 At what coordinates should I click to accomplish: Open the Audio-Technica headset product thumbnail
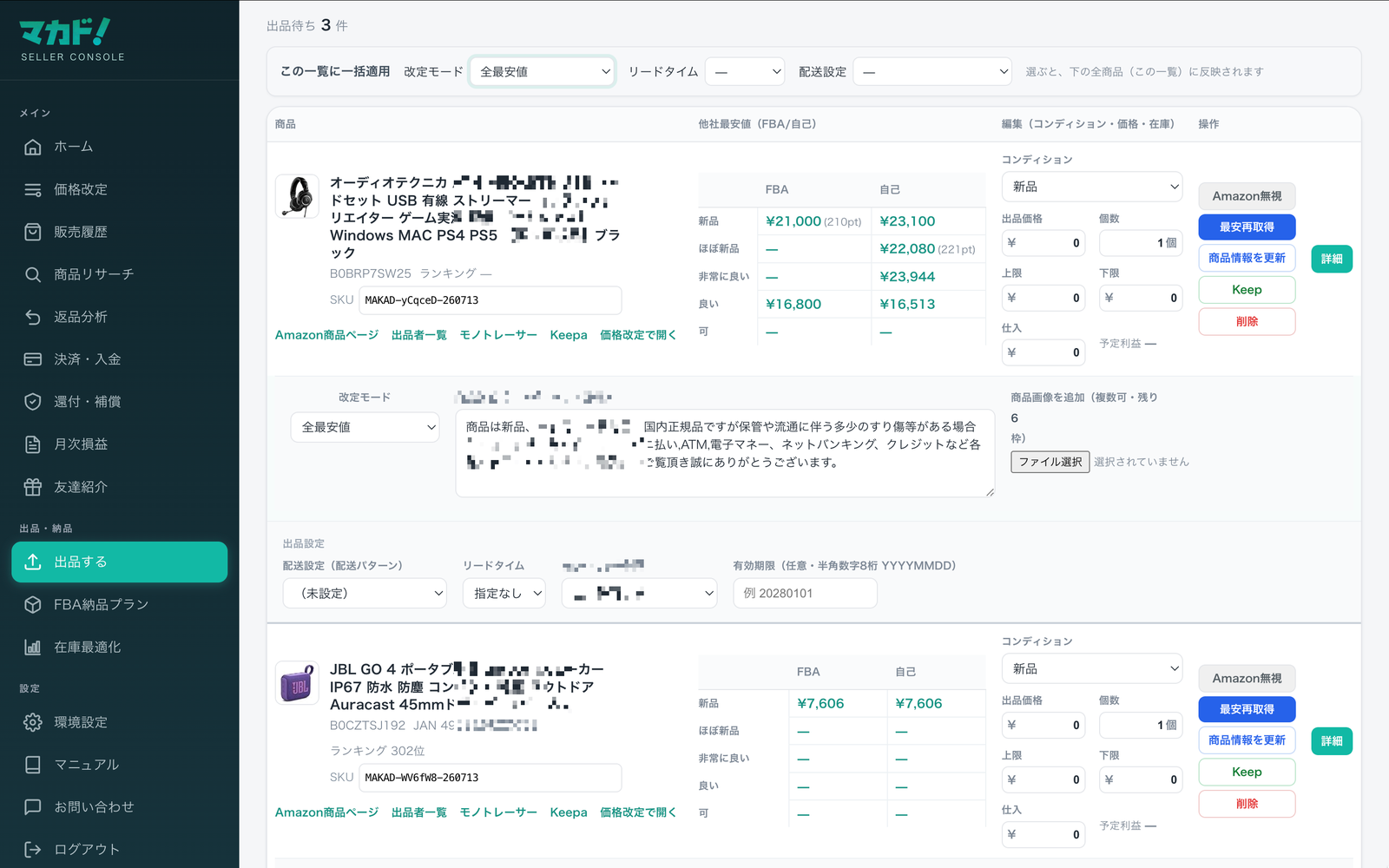coord(297,196)
